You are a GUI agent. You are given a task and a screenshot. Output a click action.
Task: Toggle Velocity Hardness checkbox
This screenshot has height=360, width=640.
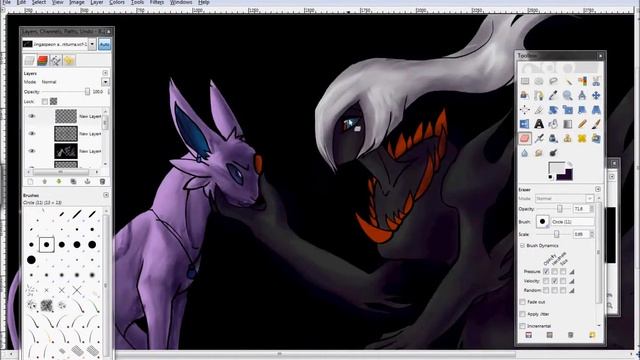555,281
